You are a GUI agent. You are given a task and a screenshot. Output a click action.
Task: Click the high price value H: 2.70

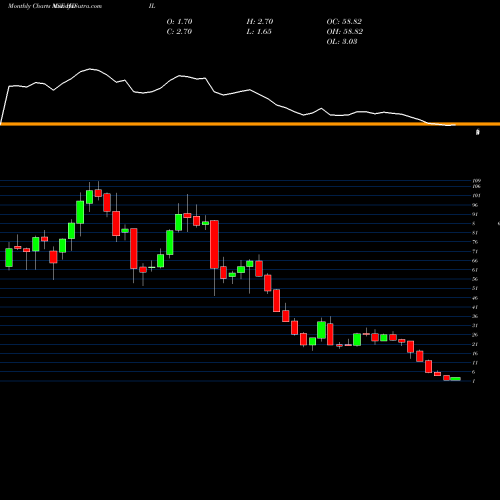[260, 22]
